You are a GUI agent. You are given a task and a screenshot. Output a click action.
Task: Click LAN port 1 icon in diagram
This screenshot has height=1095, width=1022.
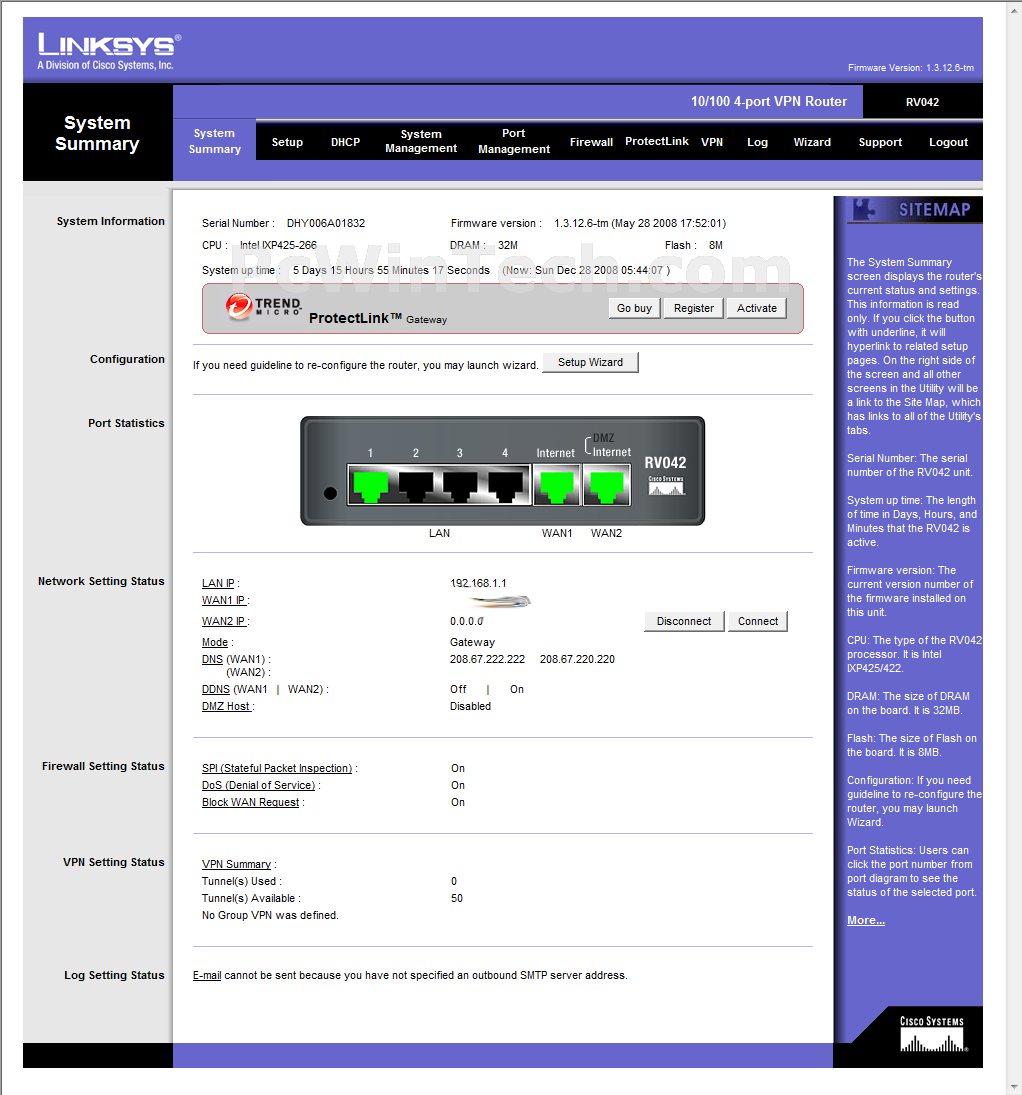[x=371, y=485]
